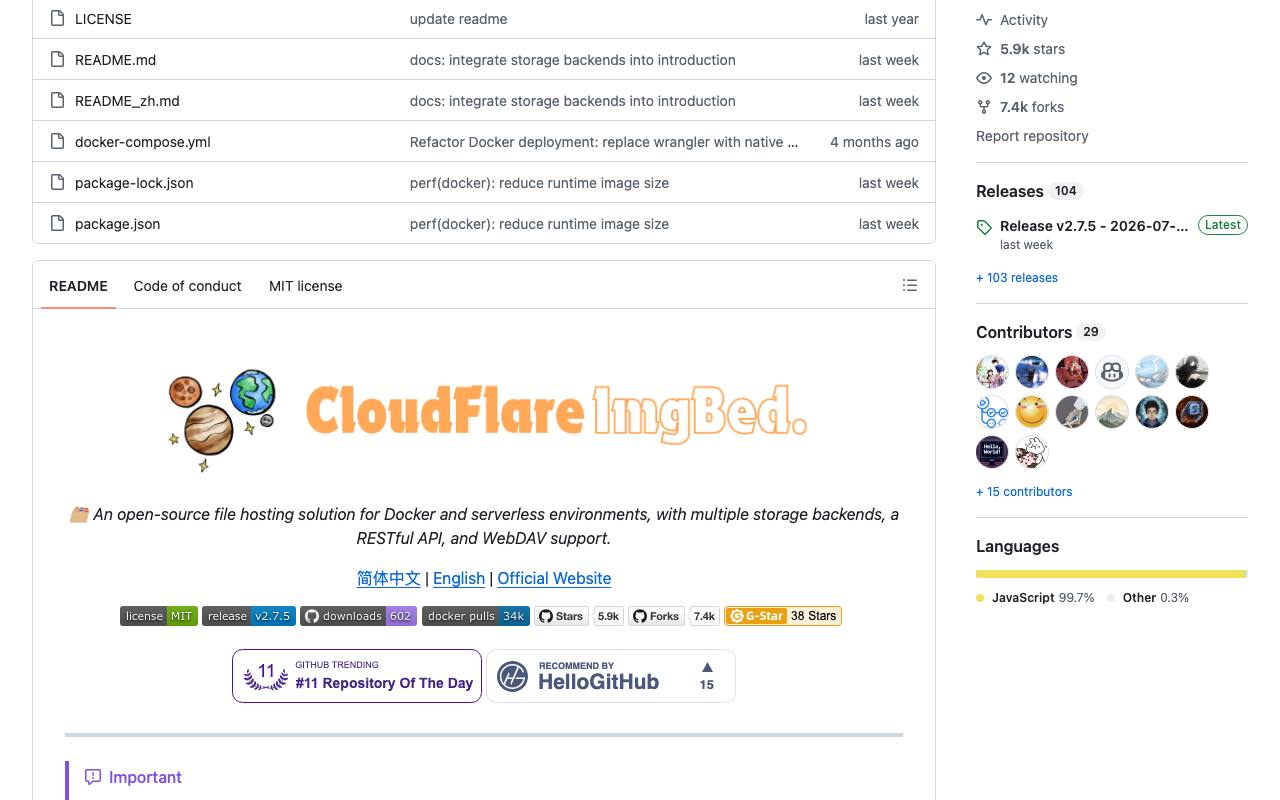This screenshot has height=800, width=1280.
Task: Open the mountain landscape contributor avatar
Action: click(x=1112, y=412)
